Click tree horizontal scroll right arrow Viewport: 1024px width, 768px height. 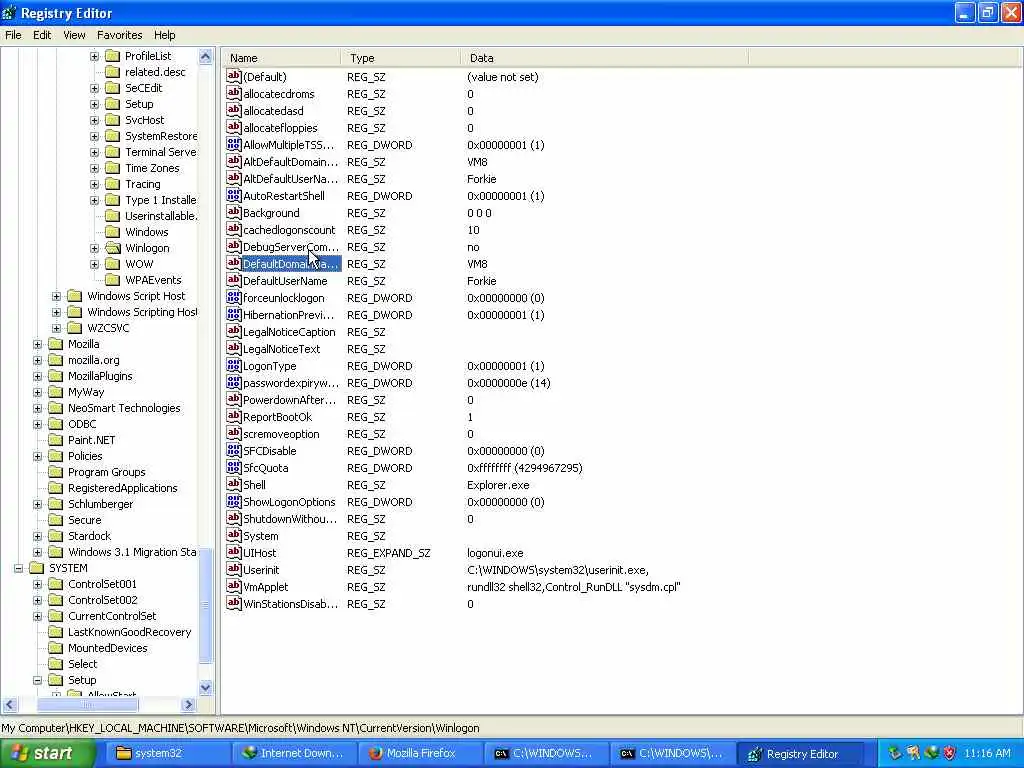click(189, 705)
